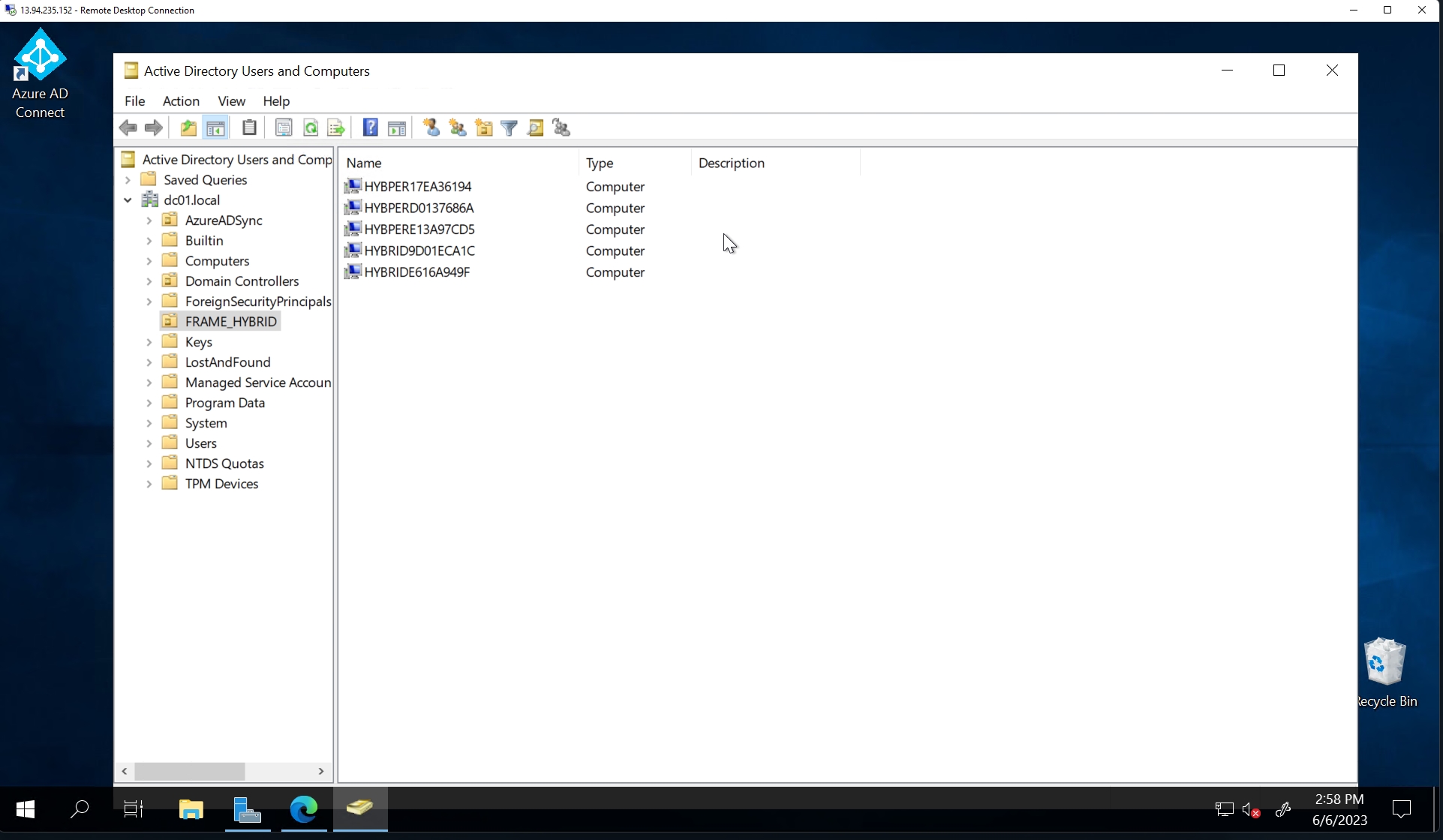Open Help with the blue question-mark icon
The height and width of the screenshot is (840, 1443).
coord(370,128)
